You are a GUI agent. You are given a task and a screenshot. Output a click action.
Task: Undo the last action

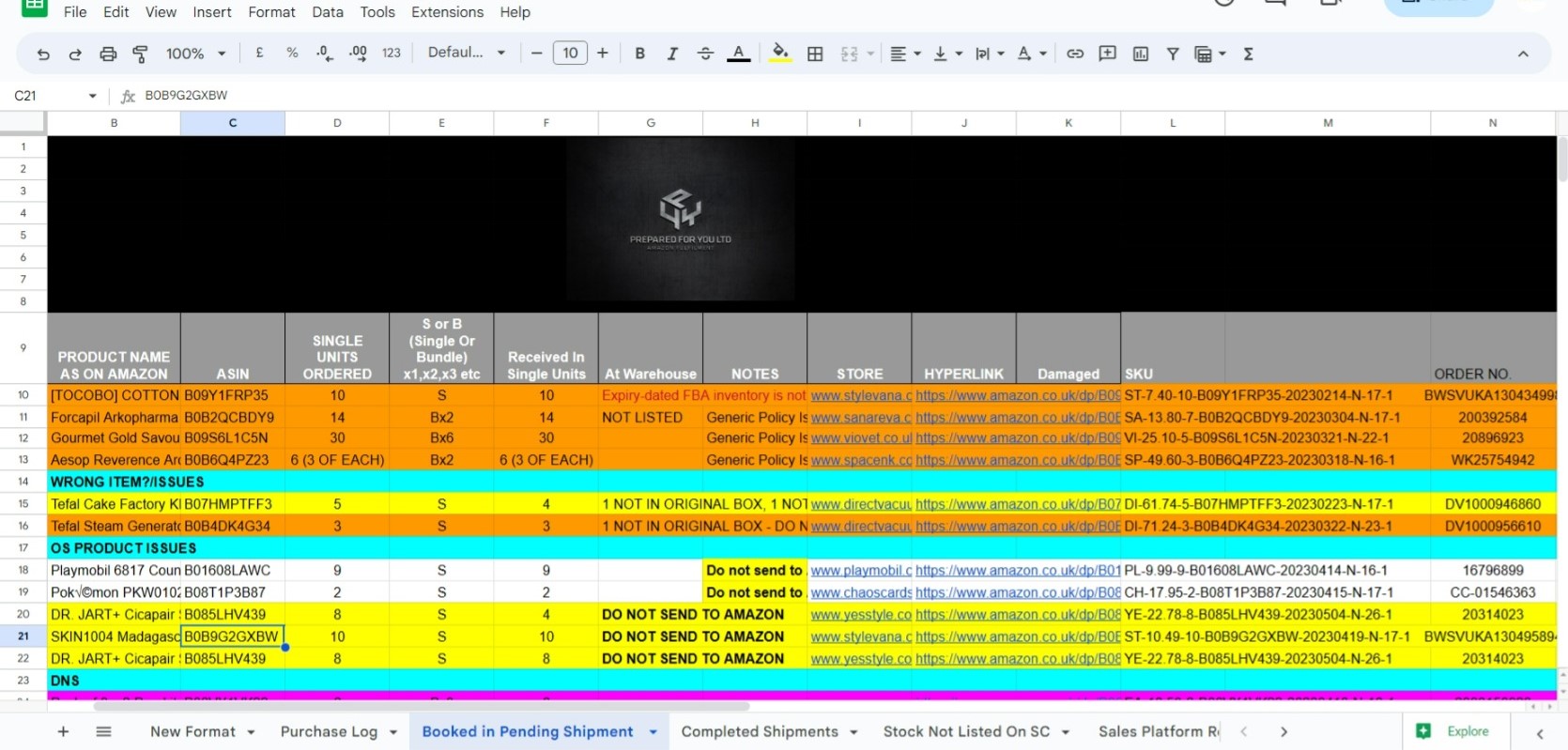tap(43, 54)
